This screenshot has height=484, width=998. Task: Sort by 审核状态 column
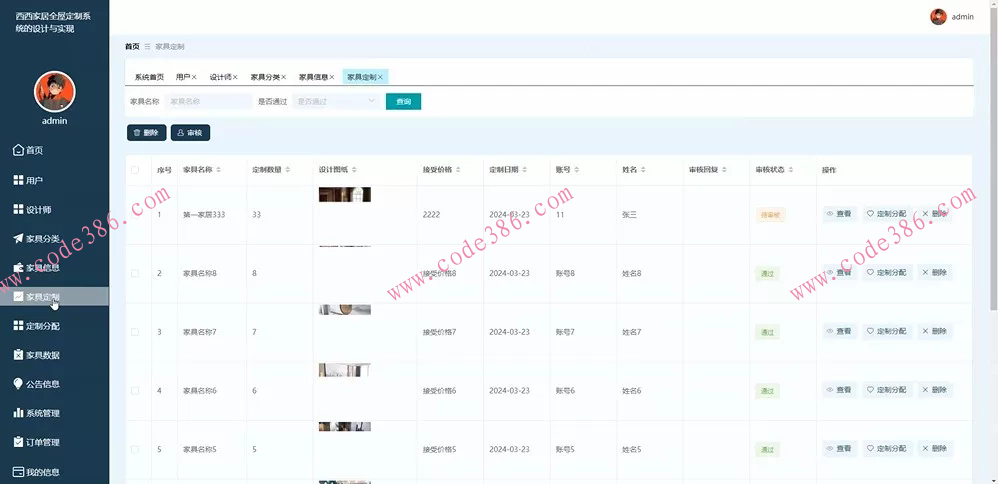tap(791, 170)
